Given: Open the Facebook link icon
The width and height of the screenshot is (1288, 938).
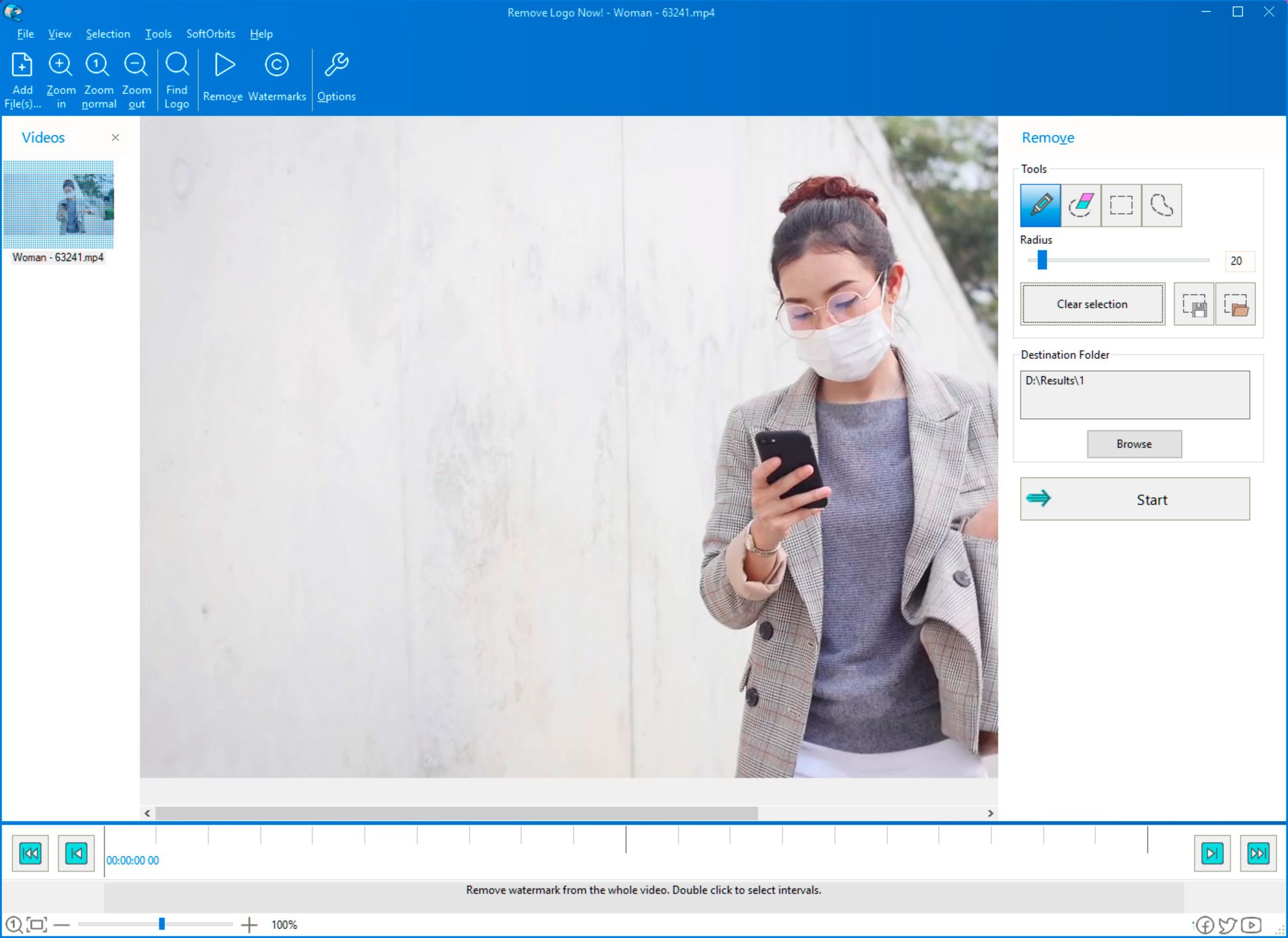Looking at the screenshot, I should tap(1205, 925).
